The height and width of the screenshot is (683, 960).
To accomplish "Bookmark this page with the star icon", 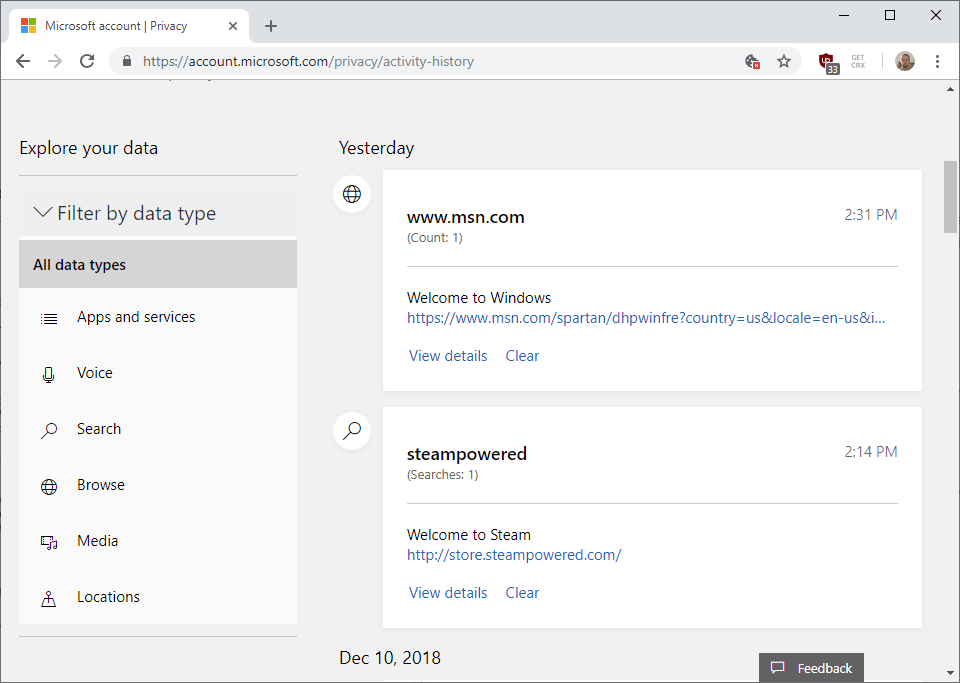I will (x=785, y=61).
